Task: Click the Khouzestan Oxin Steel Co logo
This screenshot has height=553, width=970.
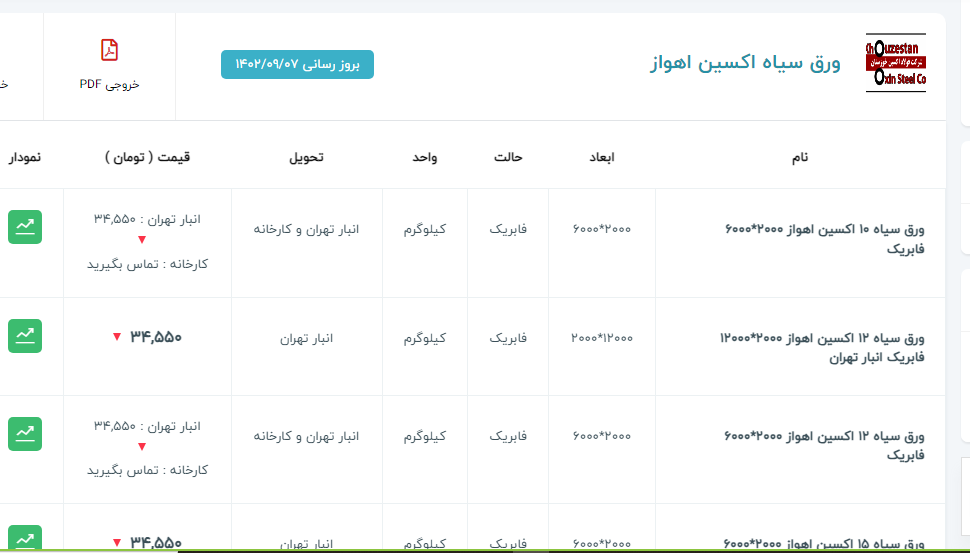Action: coord(895,63)
